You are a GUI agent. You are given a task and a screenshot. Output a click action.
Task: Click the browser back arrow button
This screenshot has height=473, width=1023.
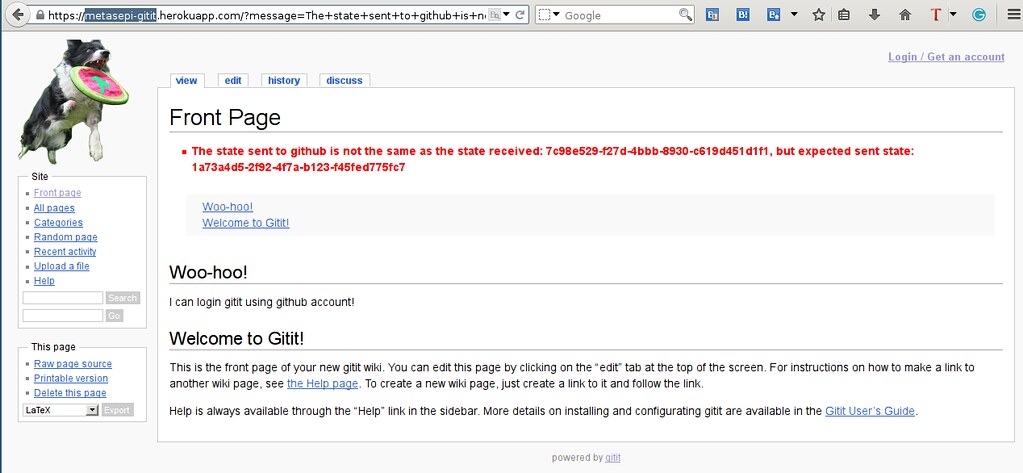tap(18, 14)
